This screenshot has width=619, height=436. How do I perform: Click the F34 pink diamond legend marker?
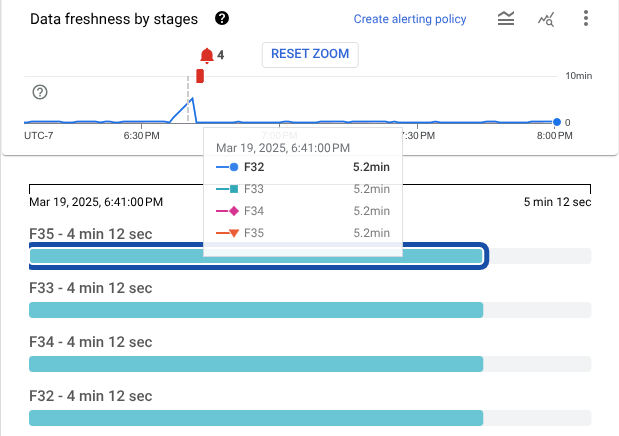click(x=233, y=211)
